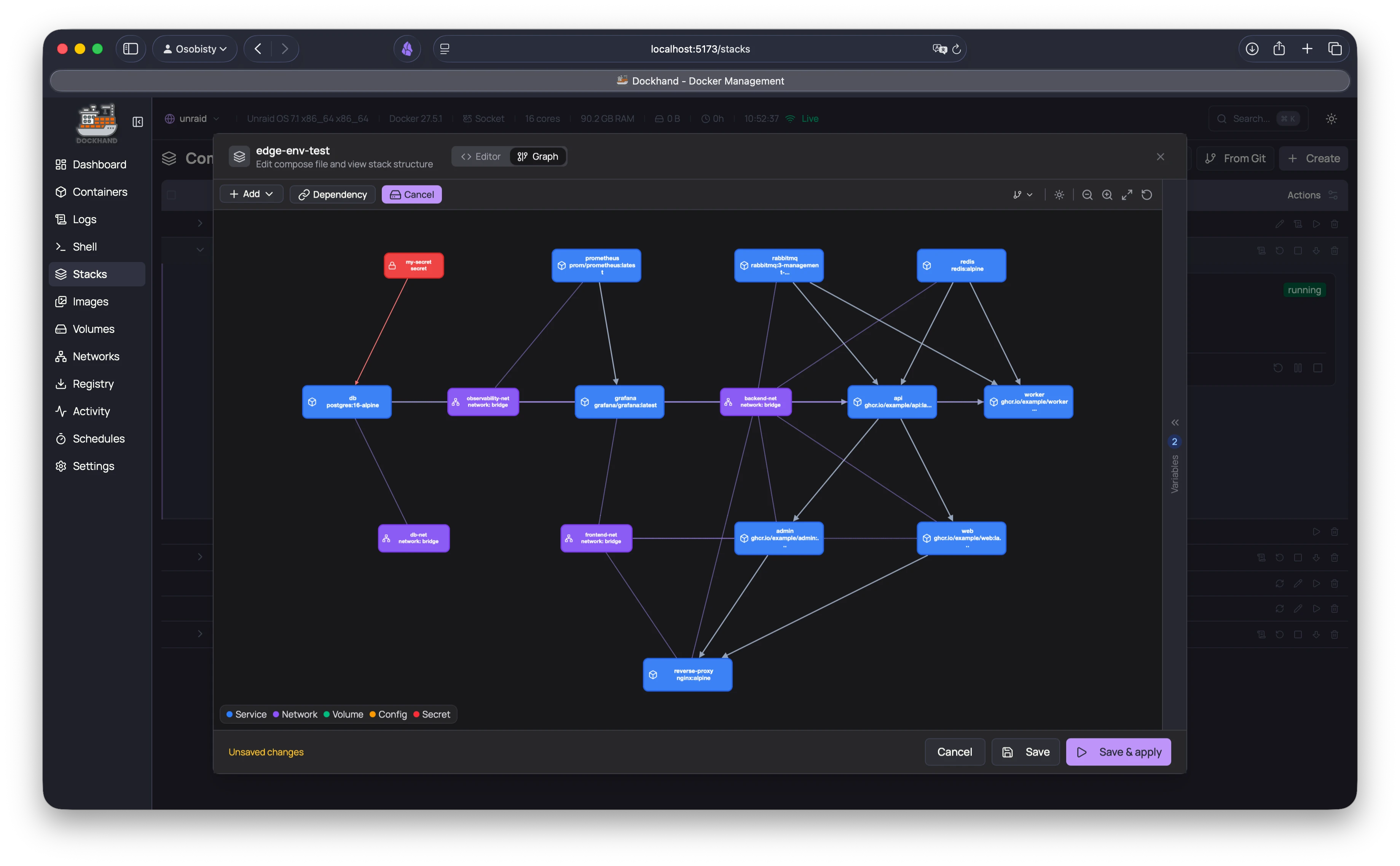Expand the Variables side panel
1400x866 pixels.
(x=1175, y=423)
